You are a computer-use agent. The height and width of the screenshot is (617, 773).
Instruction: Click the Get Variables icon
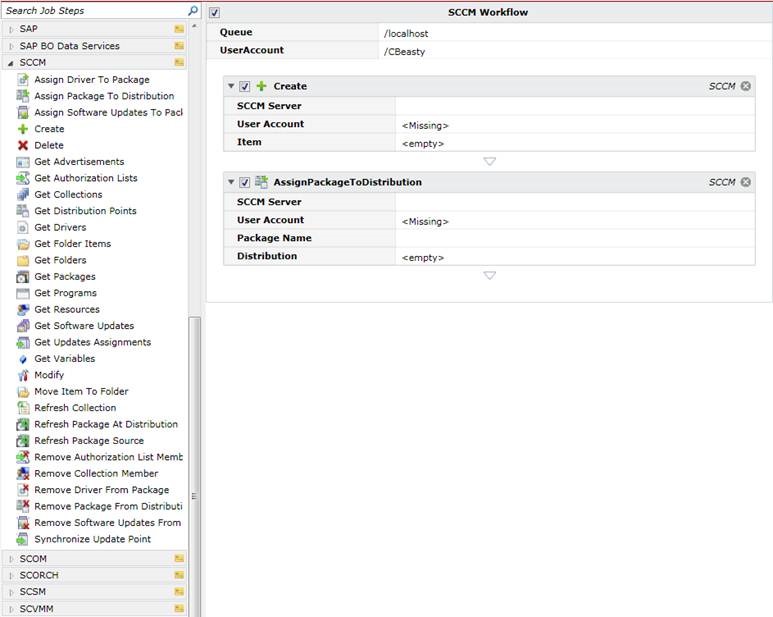(x=23, y=359)
